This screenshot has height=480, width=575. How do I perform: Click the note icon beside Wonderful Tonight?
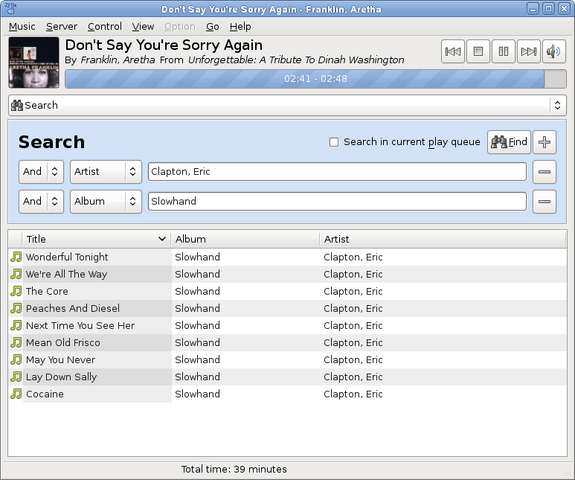tap(16, 257)
